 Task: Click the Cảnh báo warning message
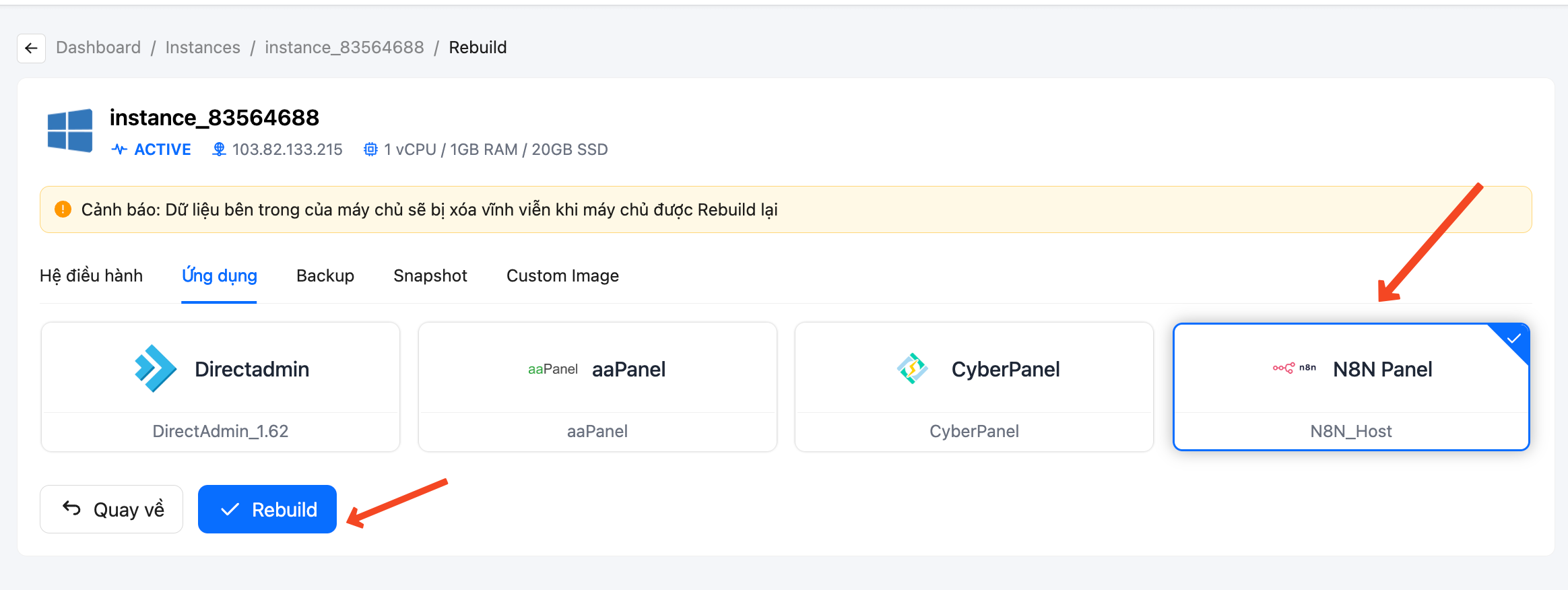pos(430,209)
